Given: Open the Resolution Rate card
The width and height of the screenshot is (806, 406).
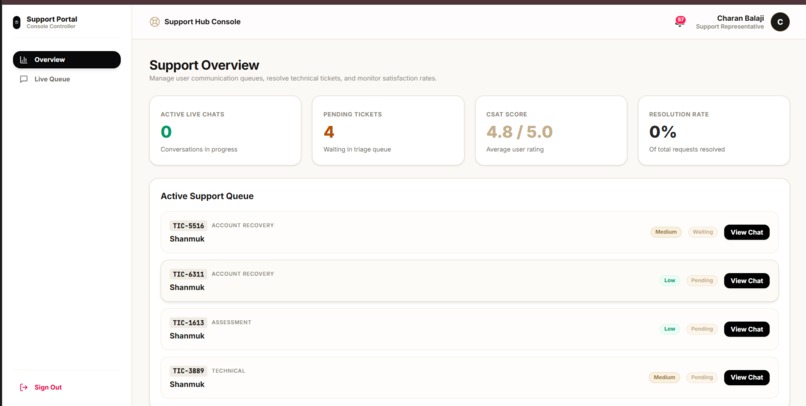Looking at the screenshot, I should [714, 131].
